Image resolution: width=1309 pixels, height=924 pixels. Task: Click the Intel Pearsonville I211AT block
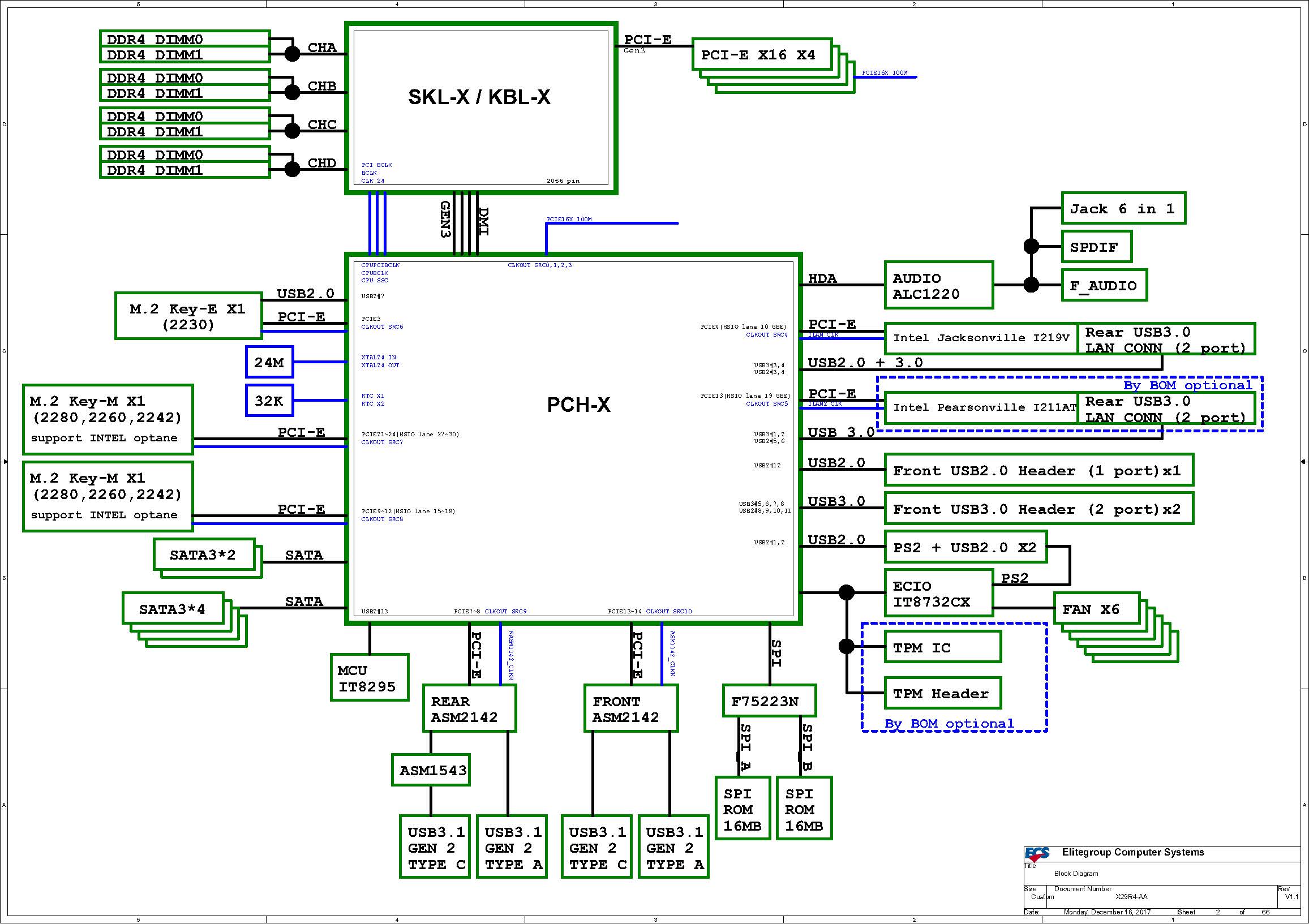click(981, 407)
